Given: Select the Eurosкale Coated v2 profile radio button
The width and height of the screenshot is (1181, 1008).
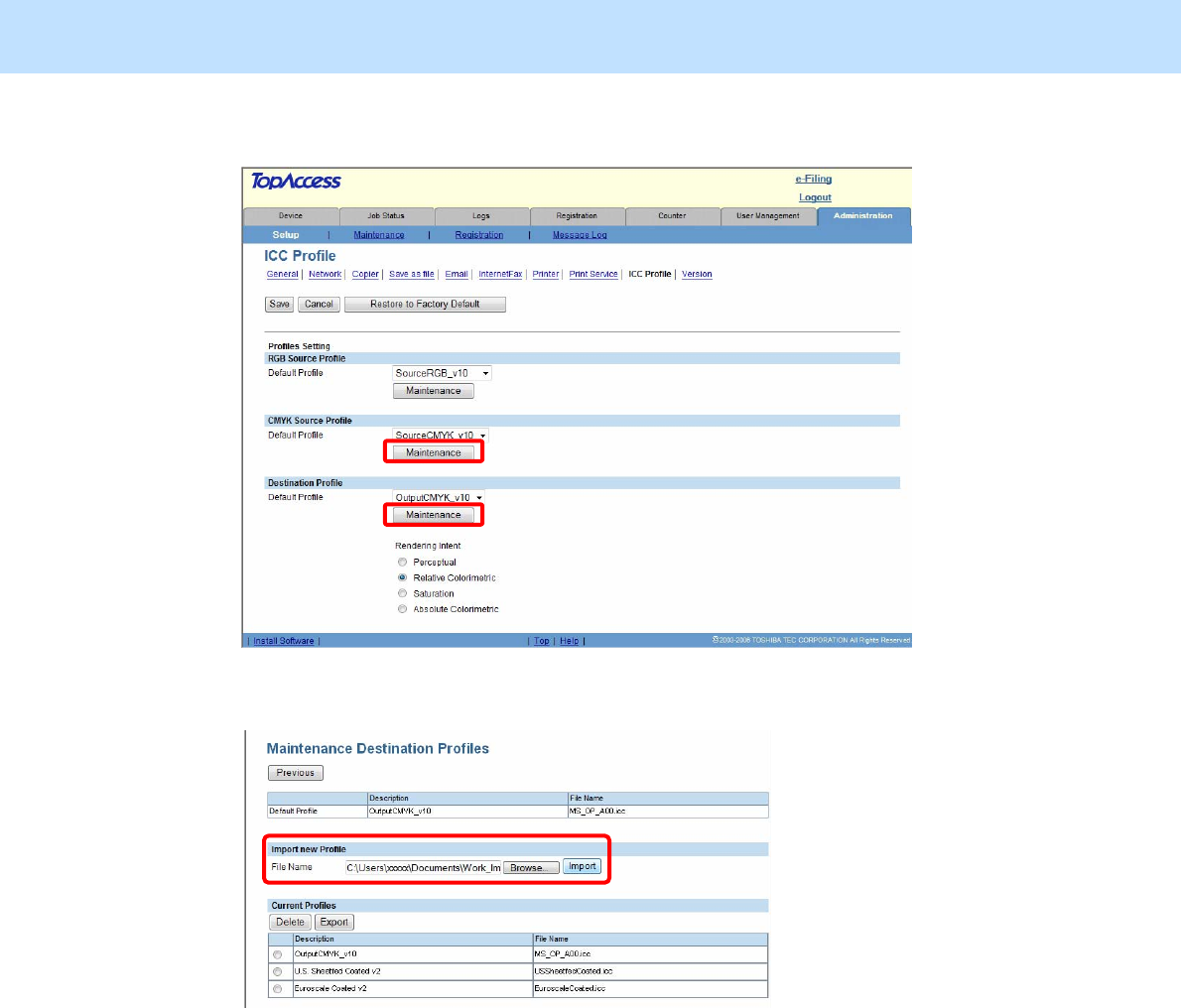Looking at the screenshot, I should (278, 988).
